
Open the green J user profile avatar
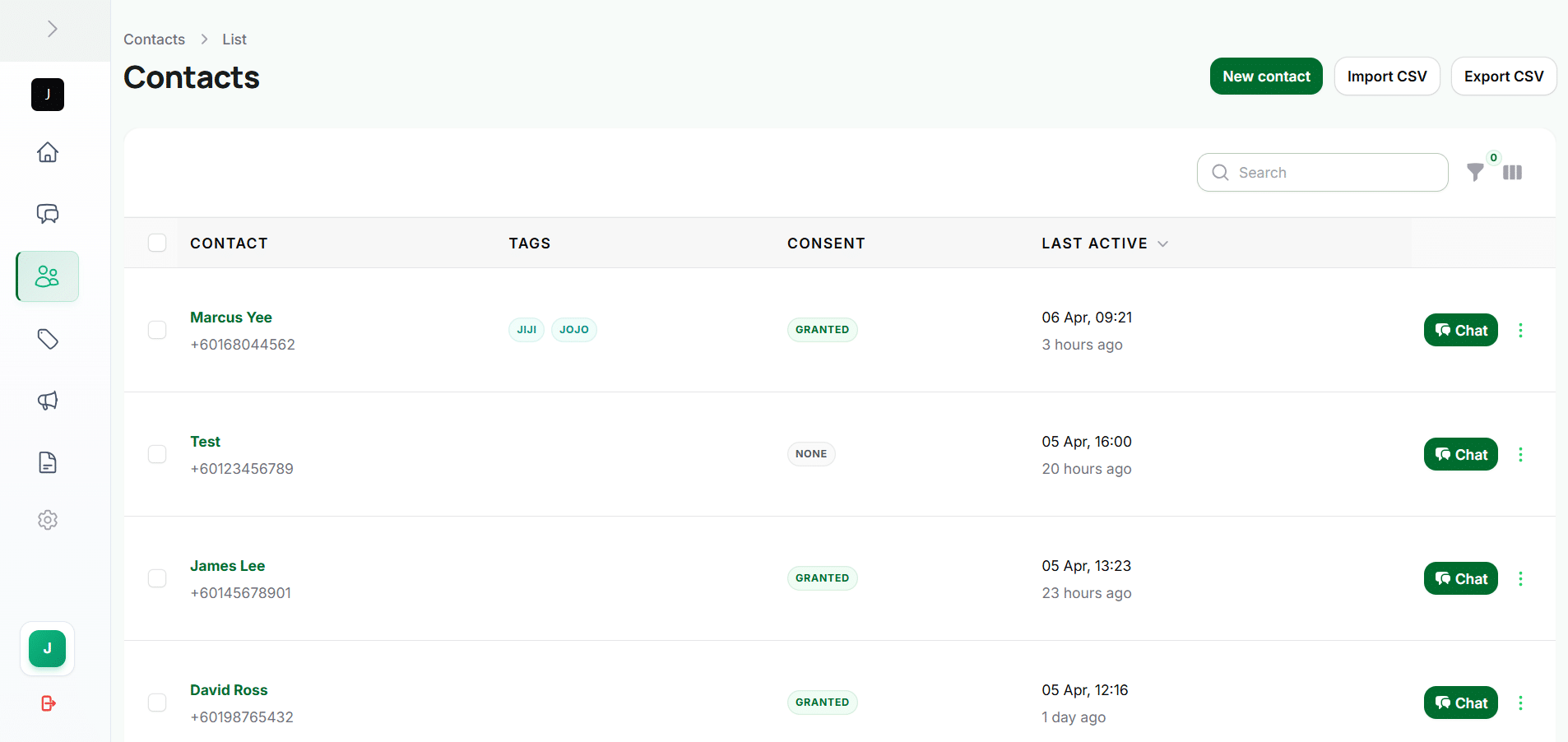[48, 648]
